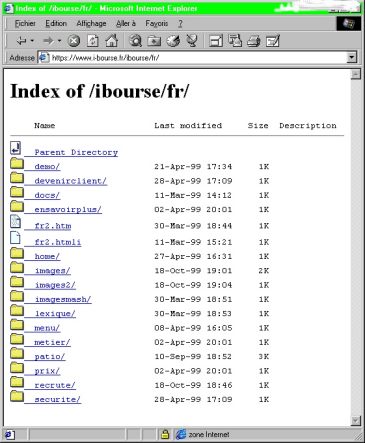Viewport: 365px width, 443px height.
Task: Click the Forward arrow toolbar button
Action: pos(48,41)
